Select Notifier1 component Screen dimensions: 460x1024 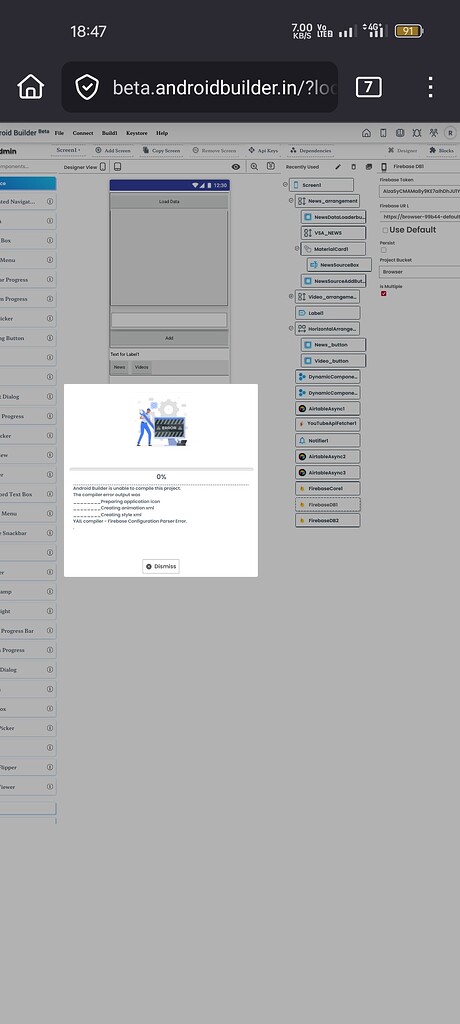click(x=327, y=441)
